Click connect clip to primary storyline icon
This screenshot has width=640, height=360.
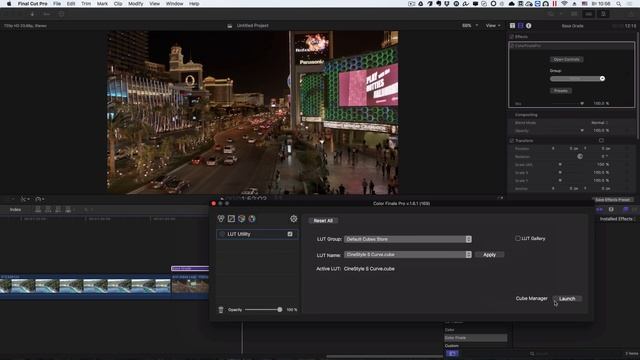pos(38,210)
